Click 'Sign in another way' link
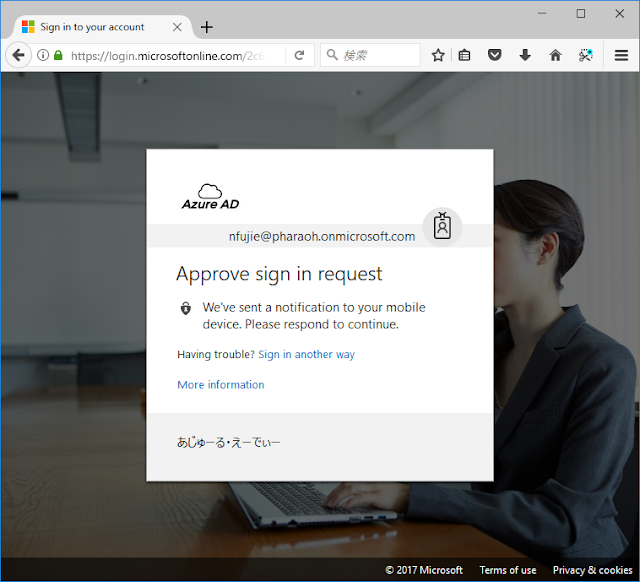The image size is (640, 582). tap(307, 354)
